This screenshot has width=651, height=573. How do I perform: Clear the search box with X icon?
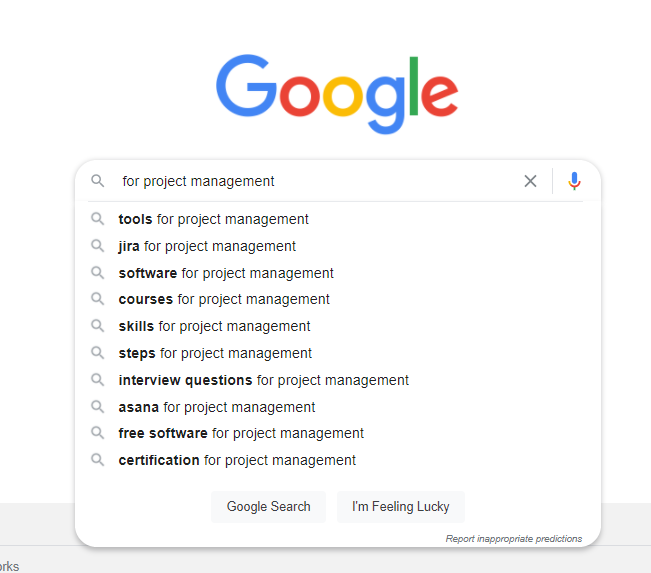(530, 181)
